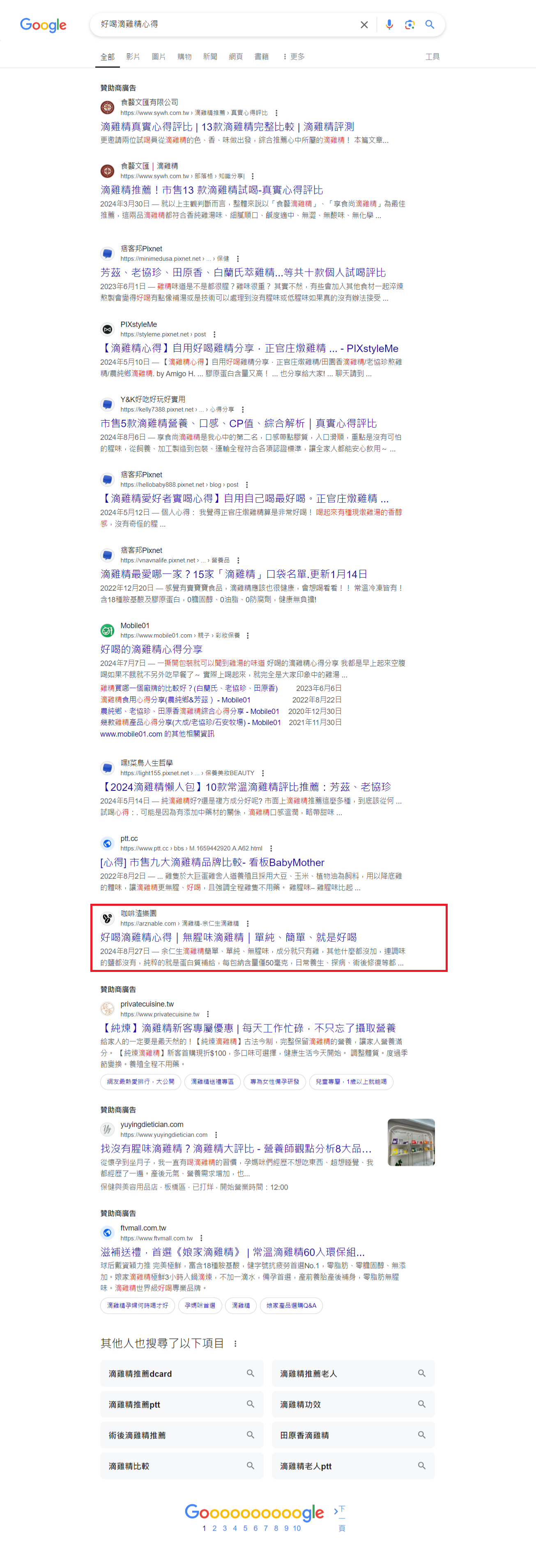Switch to 影片 results tab
Image resolution: width=536 pixels, height=1568 pixels.
pyautogui.click(x=133, y=57)
